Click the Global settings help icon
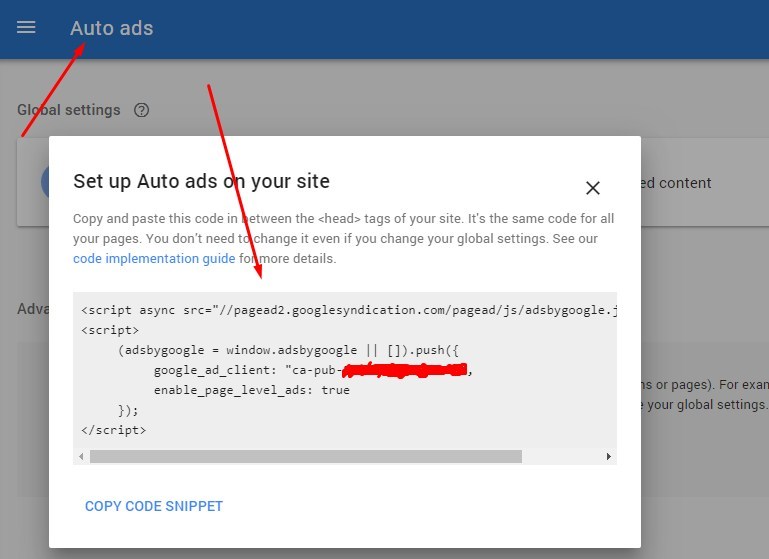769x559 pixels. [141, 110]
